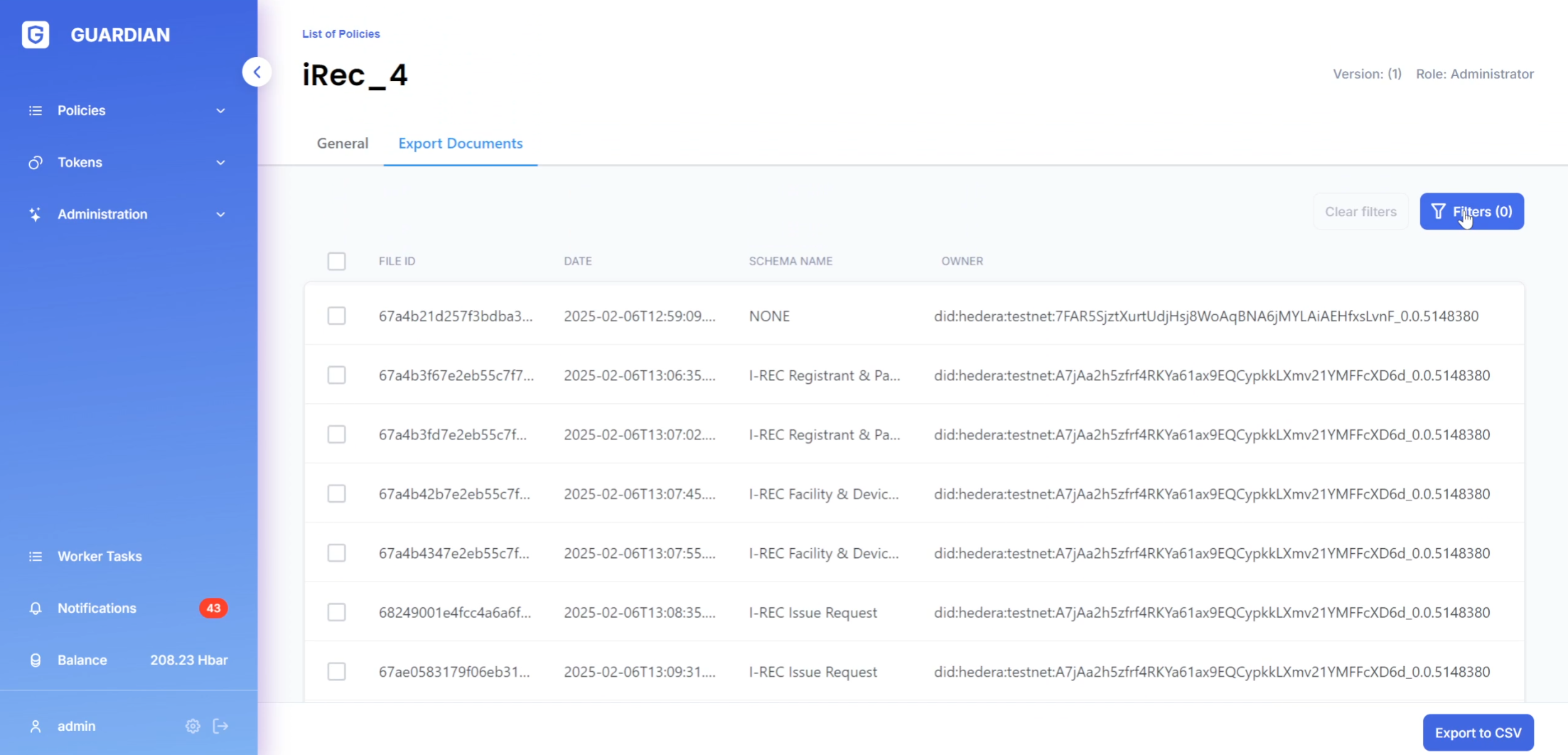Switch to the General tab
The height and width of the screenshot is (755, 1568).
click(343, 144)
